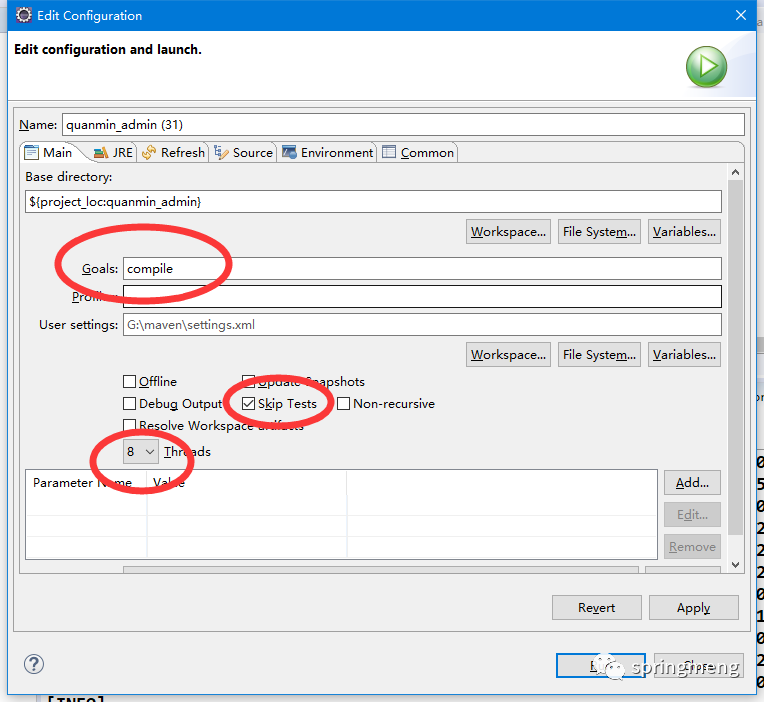Screen dimensions: 764x702
Task: Click the Base directory input field
Action: click(x=373, y=202)
